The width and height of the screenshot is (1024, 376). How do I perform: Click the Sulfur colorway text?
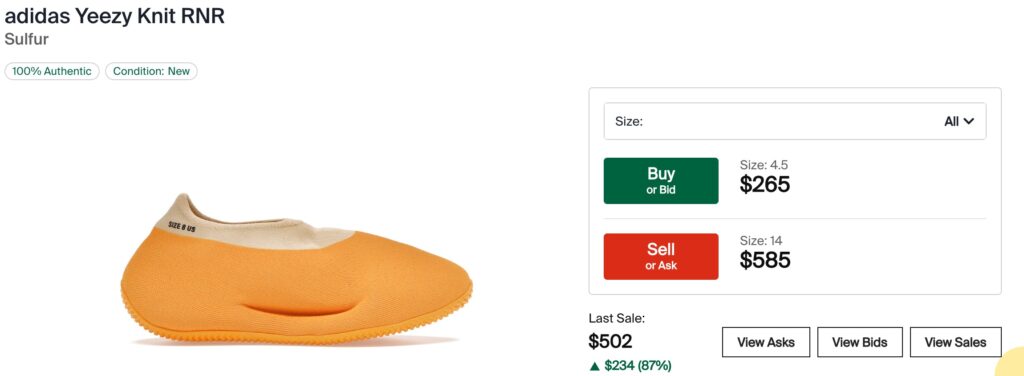click(27, 39)
